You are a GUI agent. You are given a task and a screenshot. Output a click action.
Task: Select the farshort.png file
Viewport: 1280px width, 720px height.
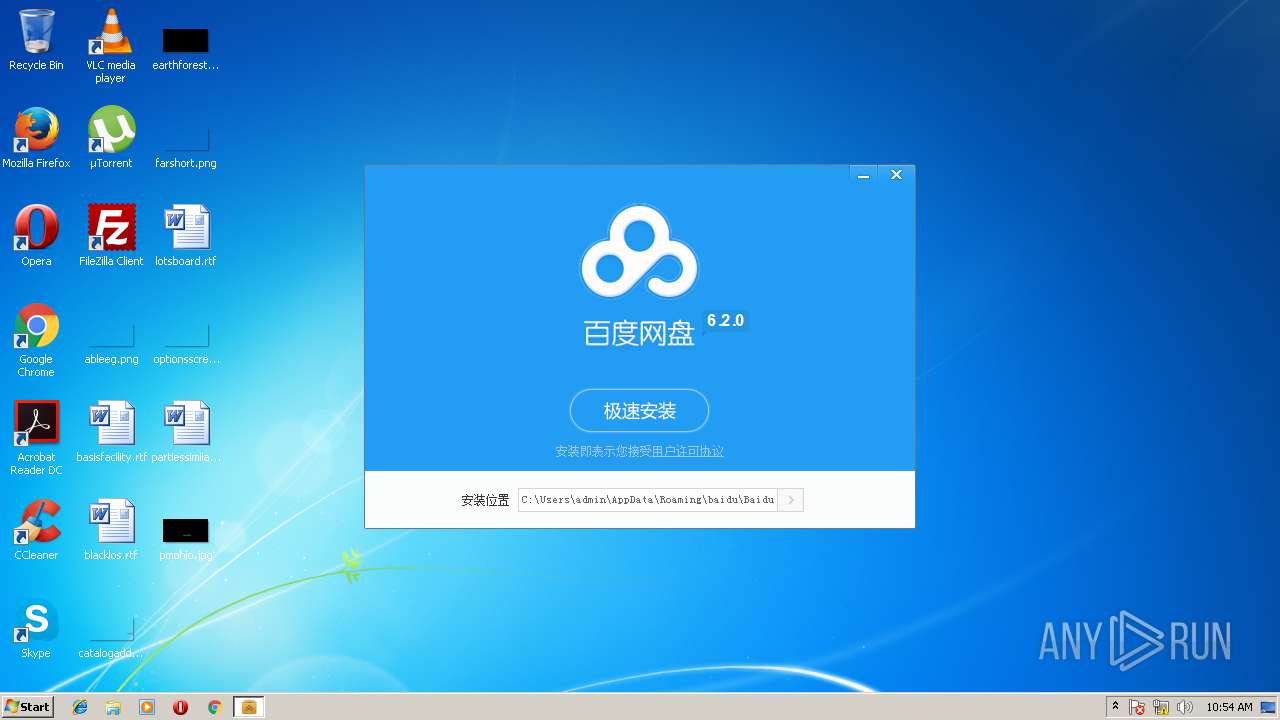185,144
